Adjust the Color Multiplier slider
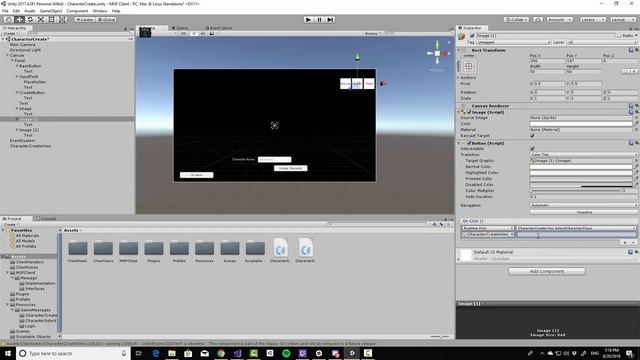Screen dimensions: 640x360 [576, 191]
